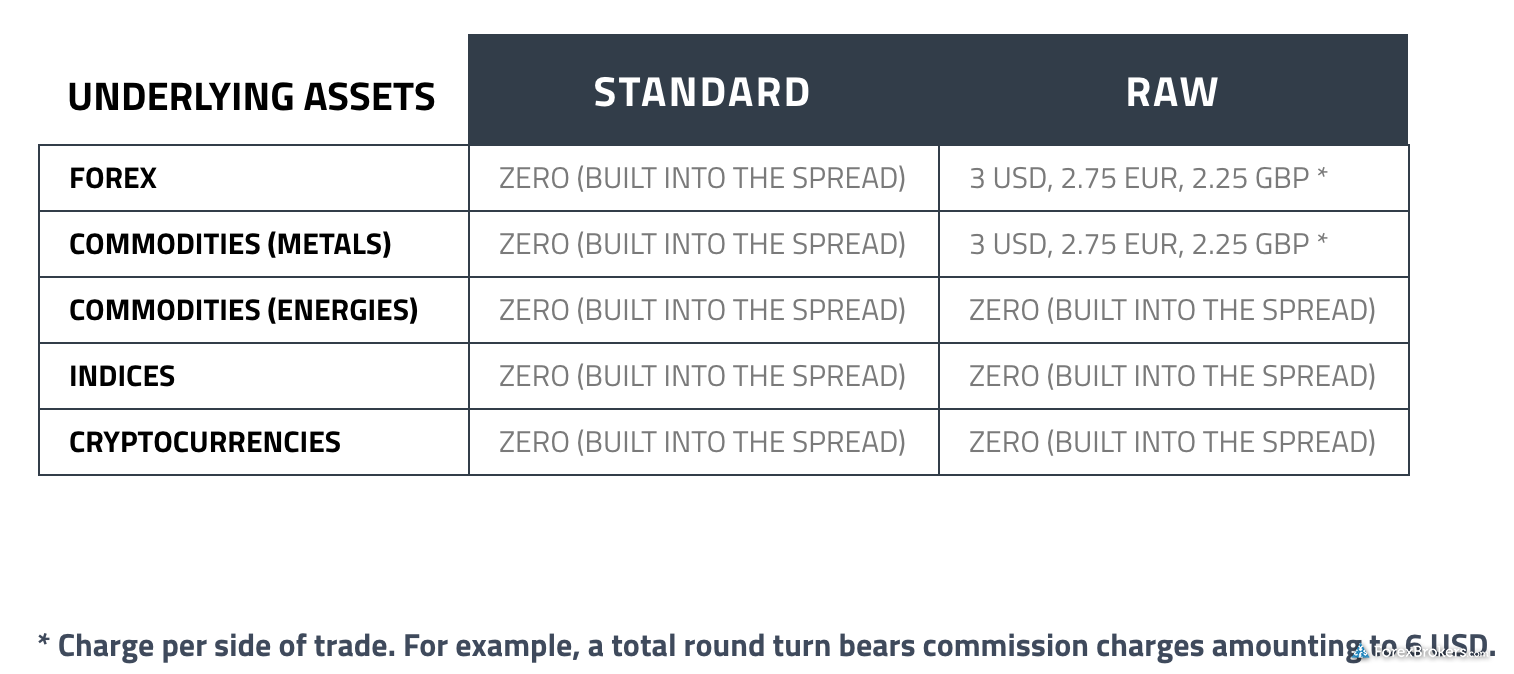The image size is (1514, 674).
Task: Select the UNDERLYING ASSETS heading
Action: [x=251, y=97]
